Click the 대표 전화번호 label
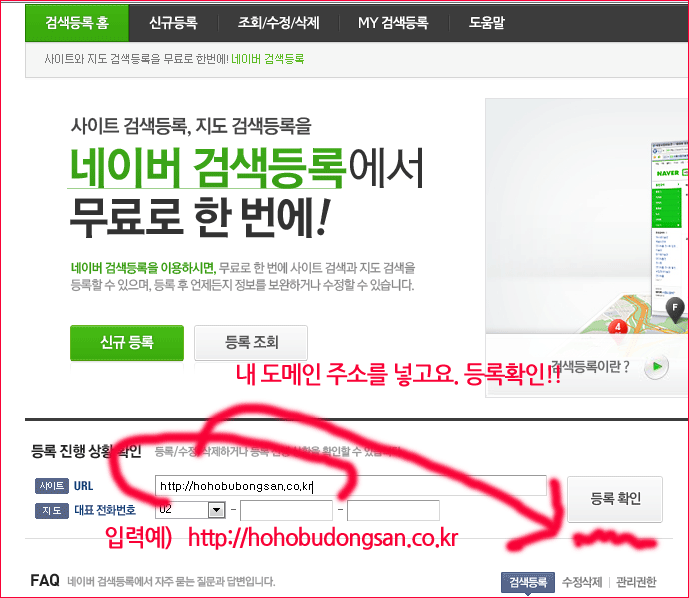 coord(105,510)
